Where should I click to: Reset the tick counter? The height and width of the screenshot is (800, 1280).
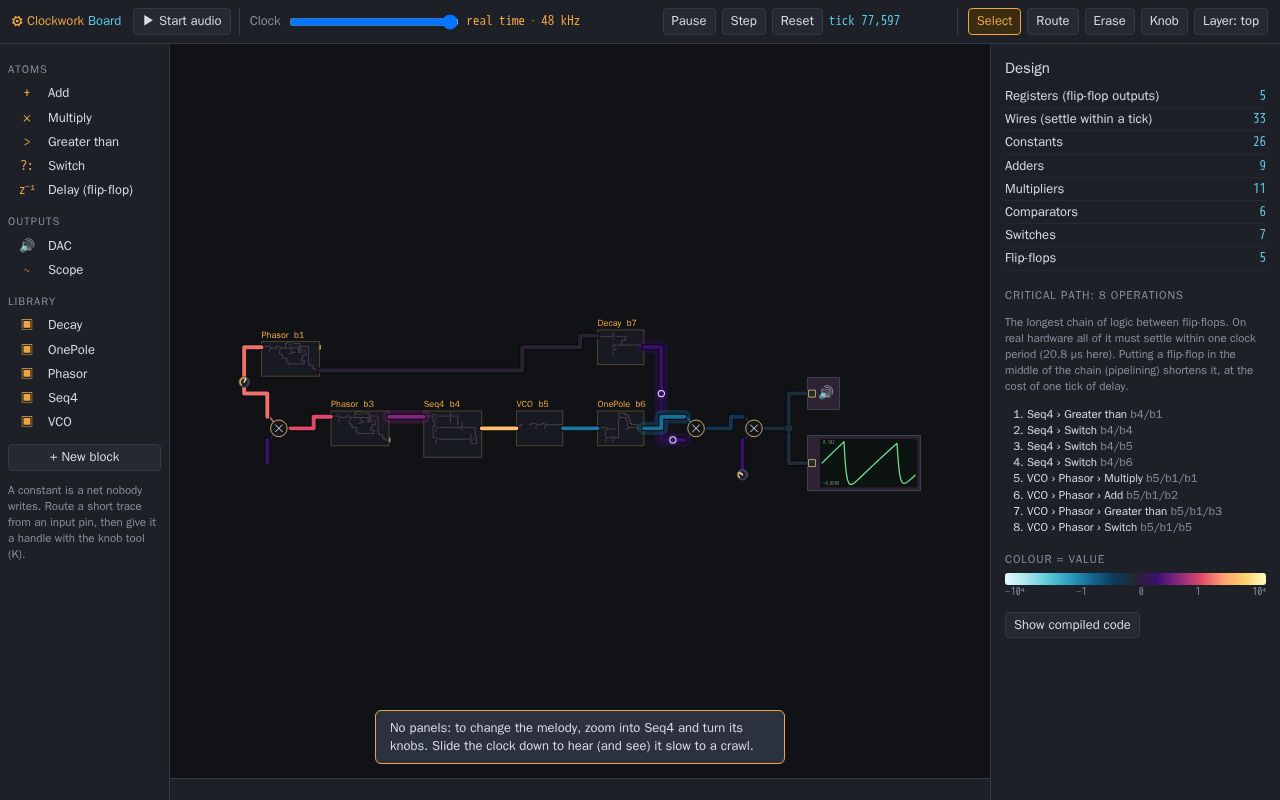[x=797, y=21]
